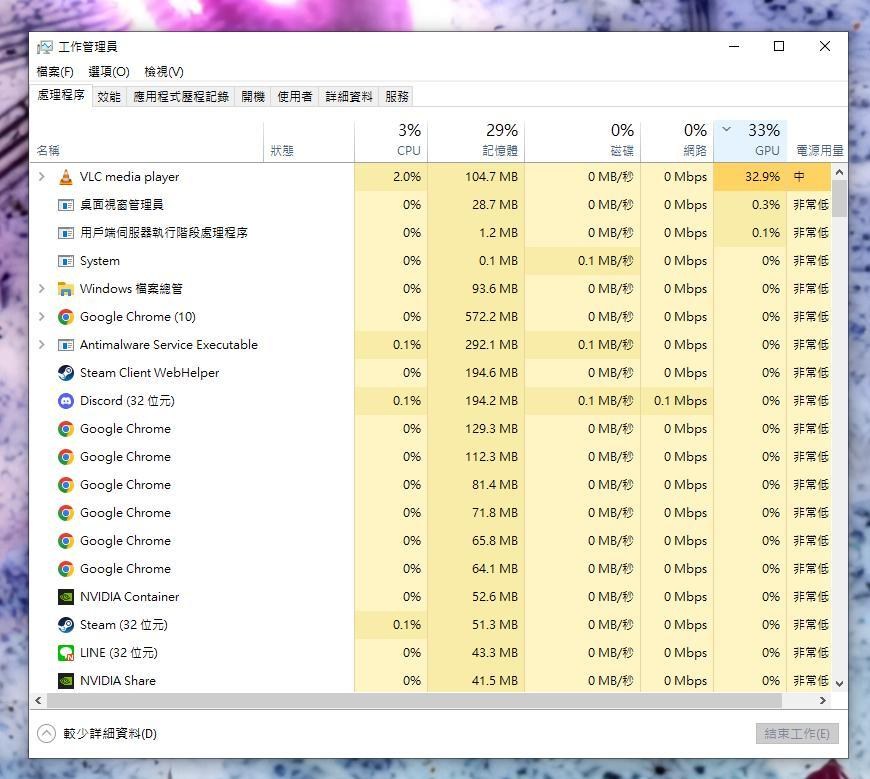Expand the Google Chrome (10) process group

click(x=40, y=316)
